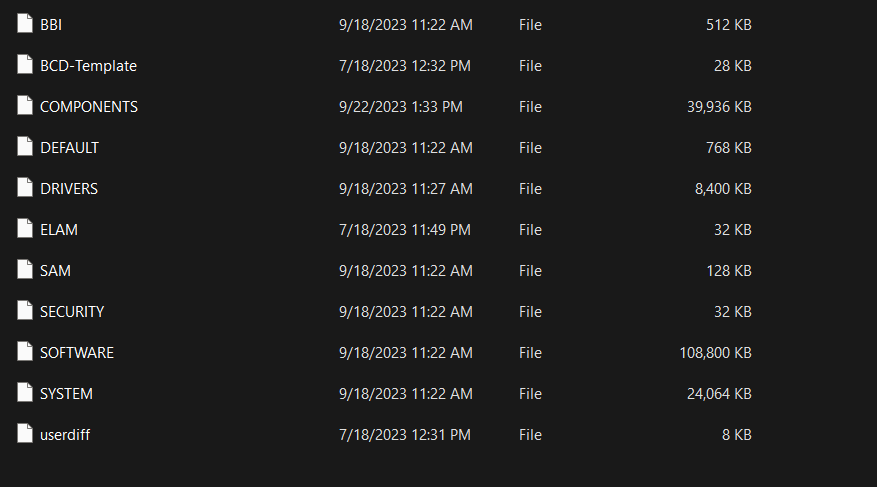Click the userdiff file name
The height and width of the screenshot is (487, 877).
point(65,435)
